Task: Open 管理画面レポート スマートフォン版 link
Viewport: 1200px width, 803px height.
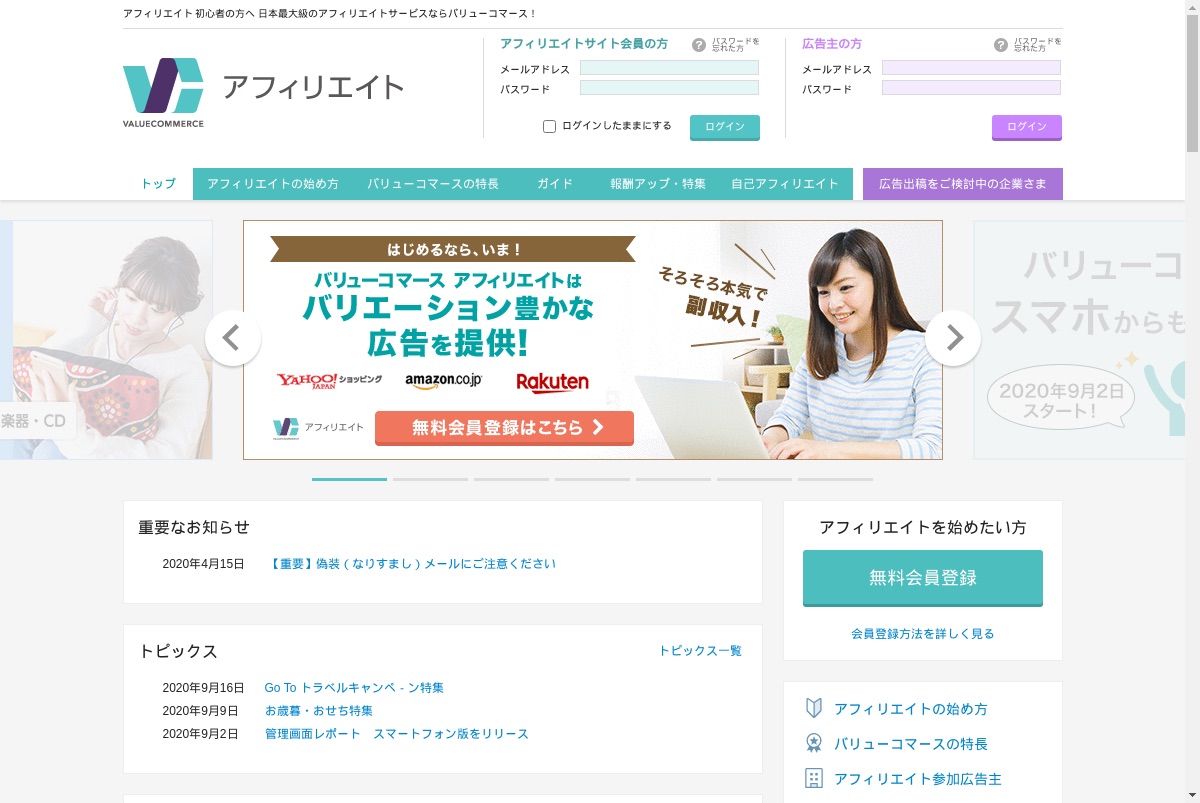Action: (397, 734)
